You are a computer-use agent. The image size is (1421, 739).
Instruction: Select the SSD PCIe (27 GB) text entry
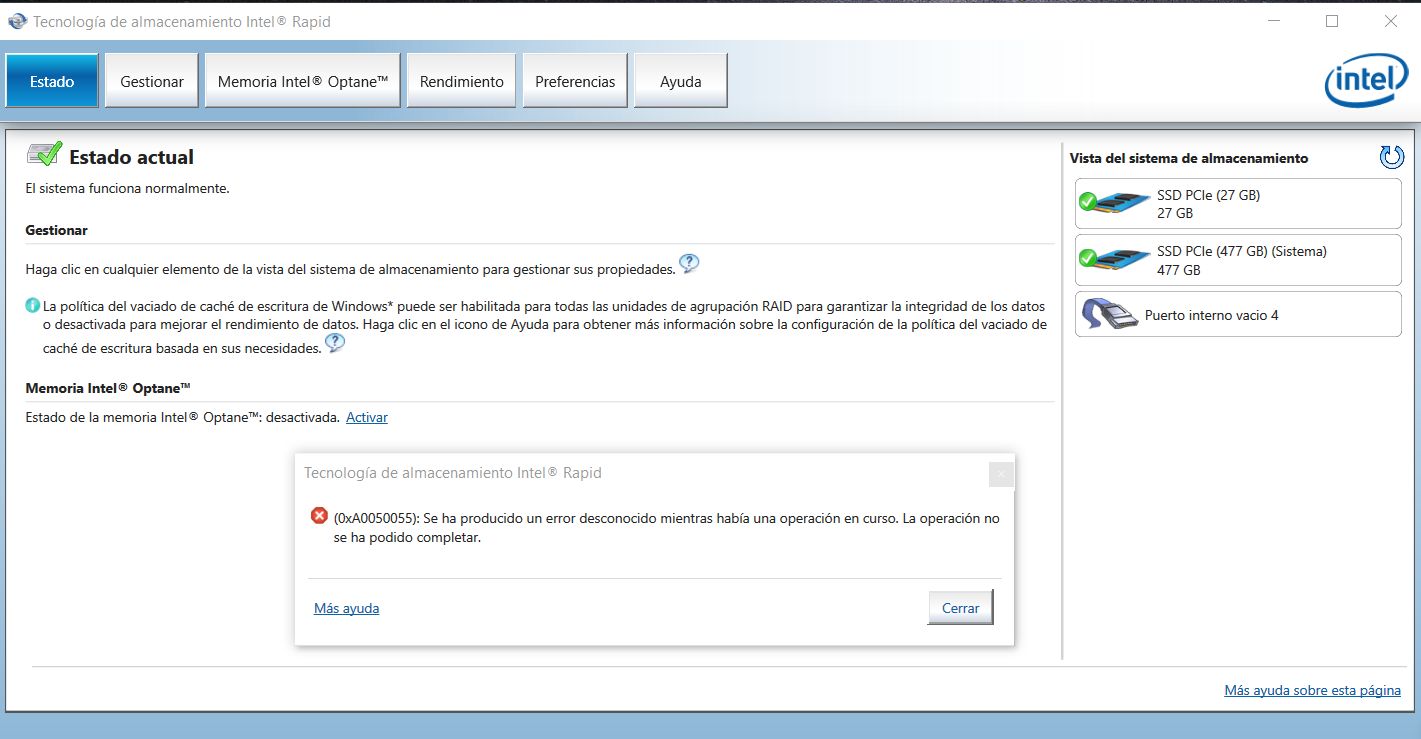pos(1208,195)
